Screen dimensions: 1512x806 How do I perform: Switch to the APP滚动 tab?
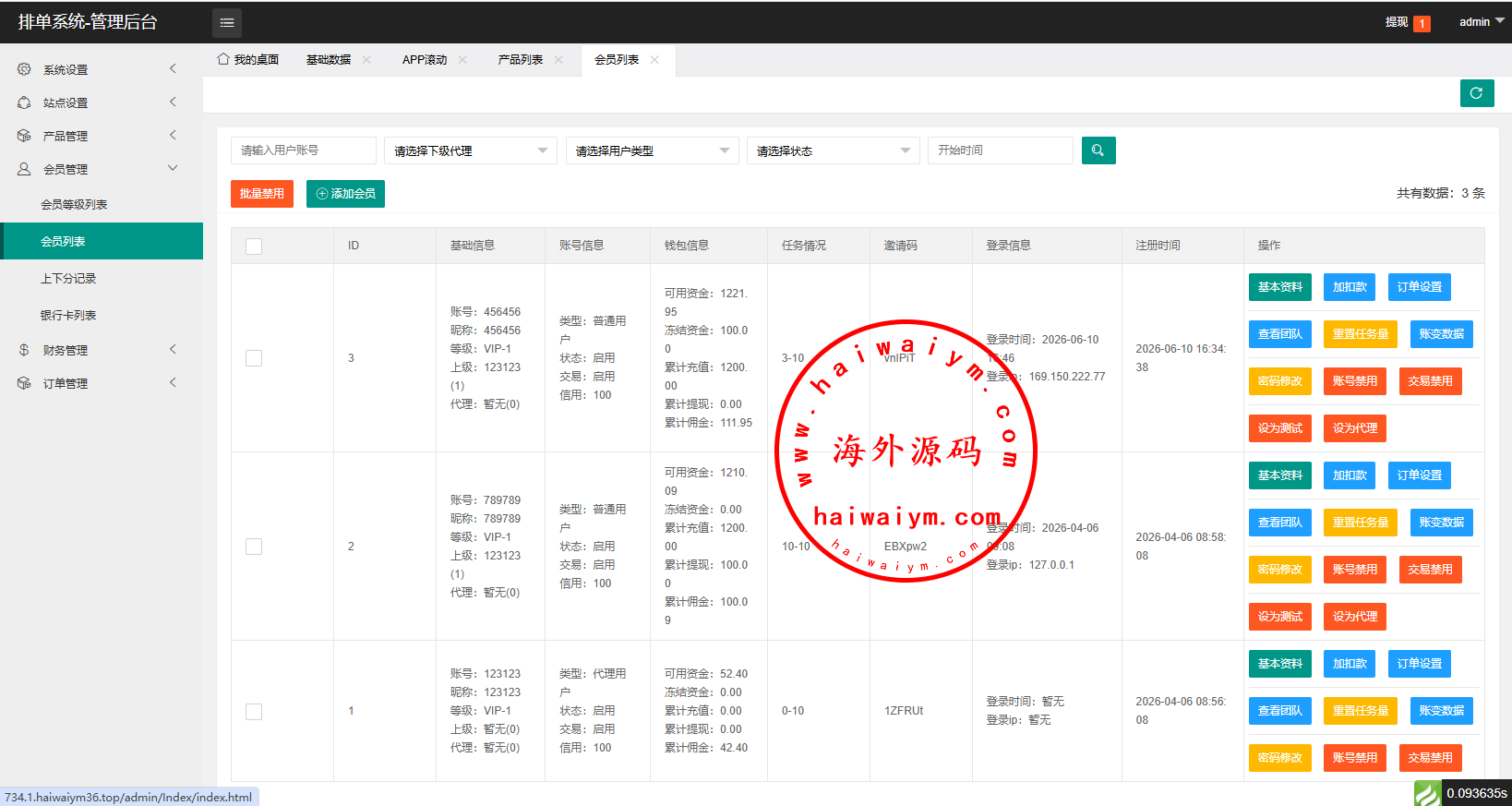click(425, 60)
